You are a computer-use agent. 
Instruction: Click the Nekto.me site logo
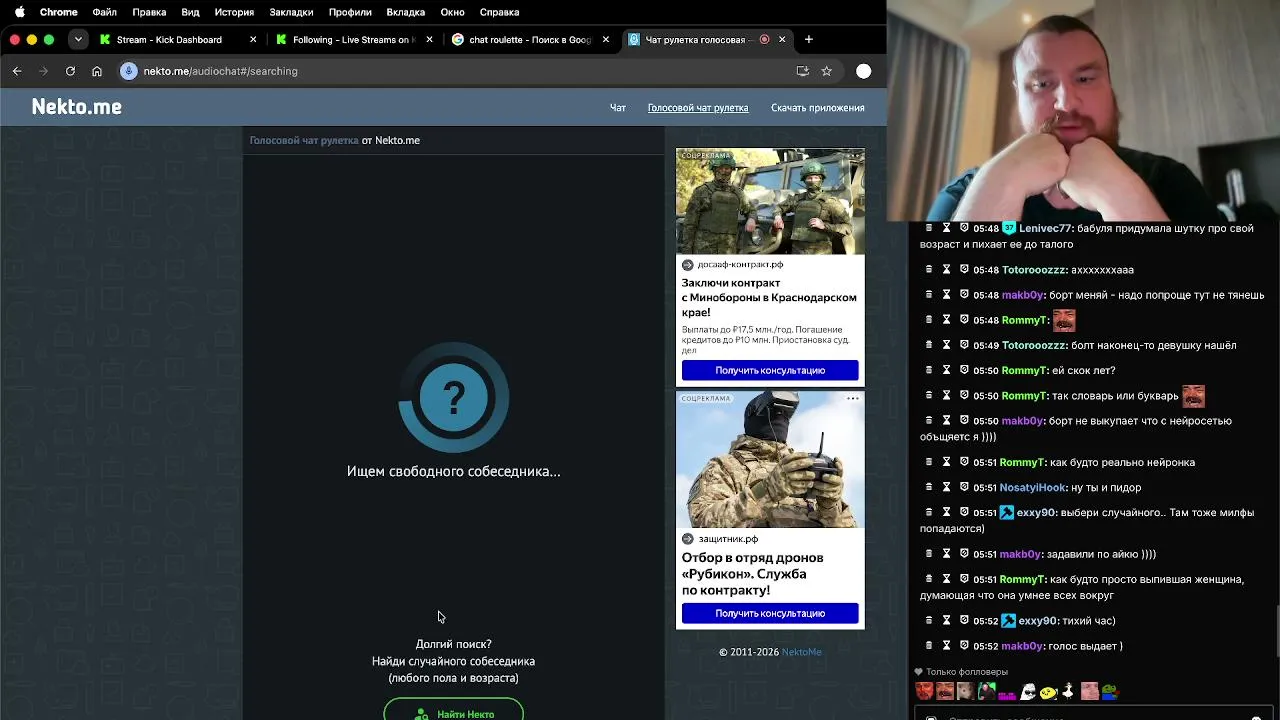pyautogui.click(x=76, y=107)
